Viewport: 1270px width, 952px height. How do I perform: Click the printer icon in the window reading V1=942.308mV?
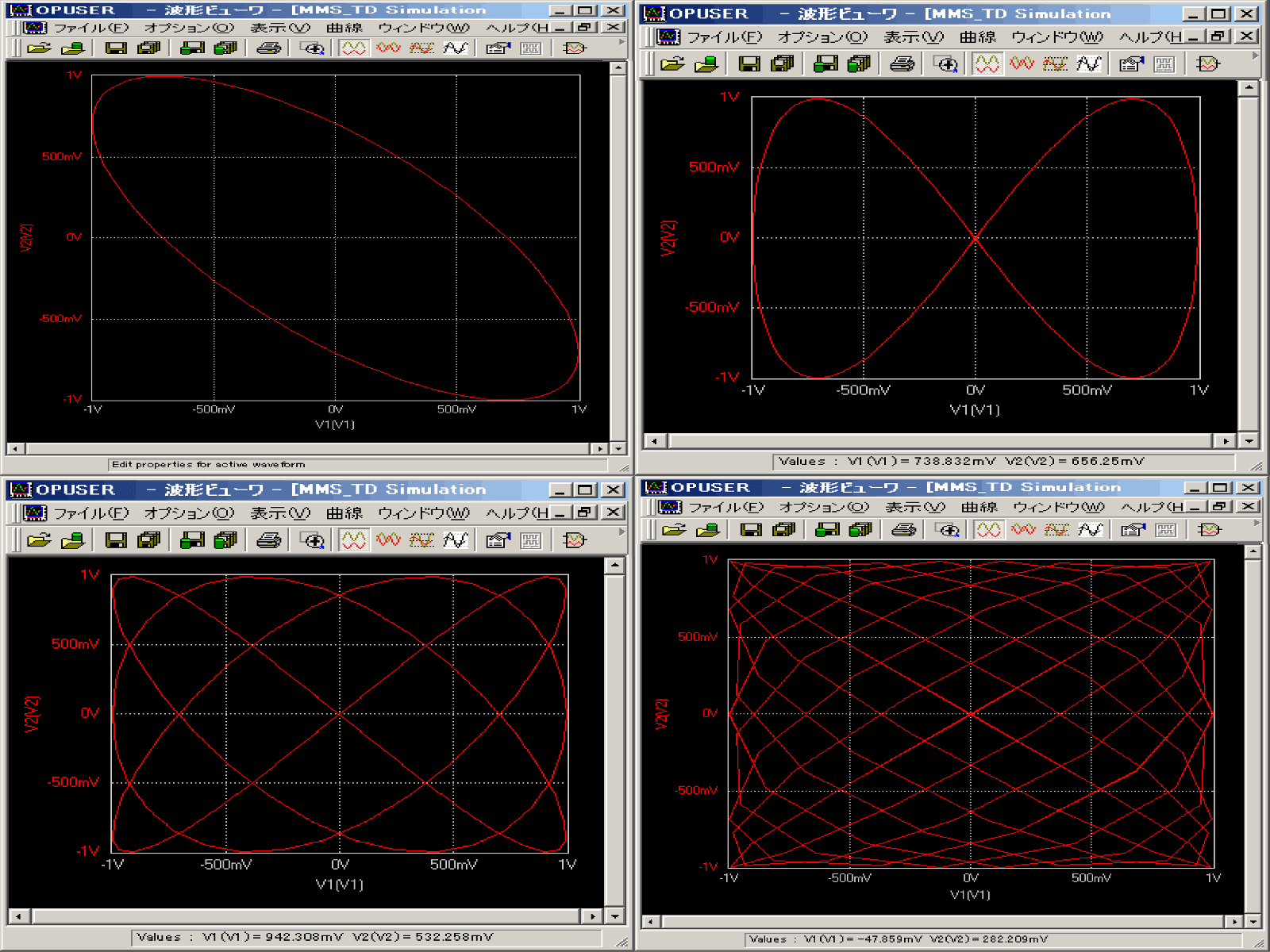click(x=269, y=540)
